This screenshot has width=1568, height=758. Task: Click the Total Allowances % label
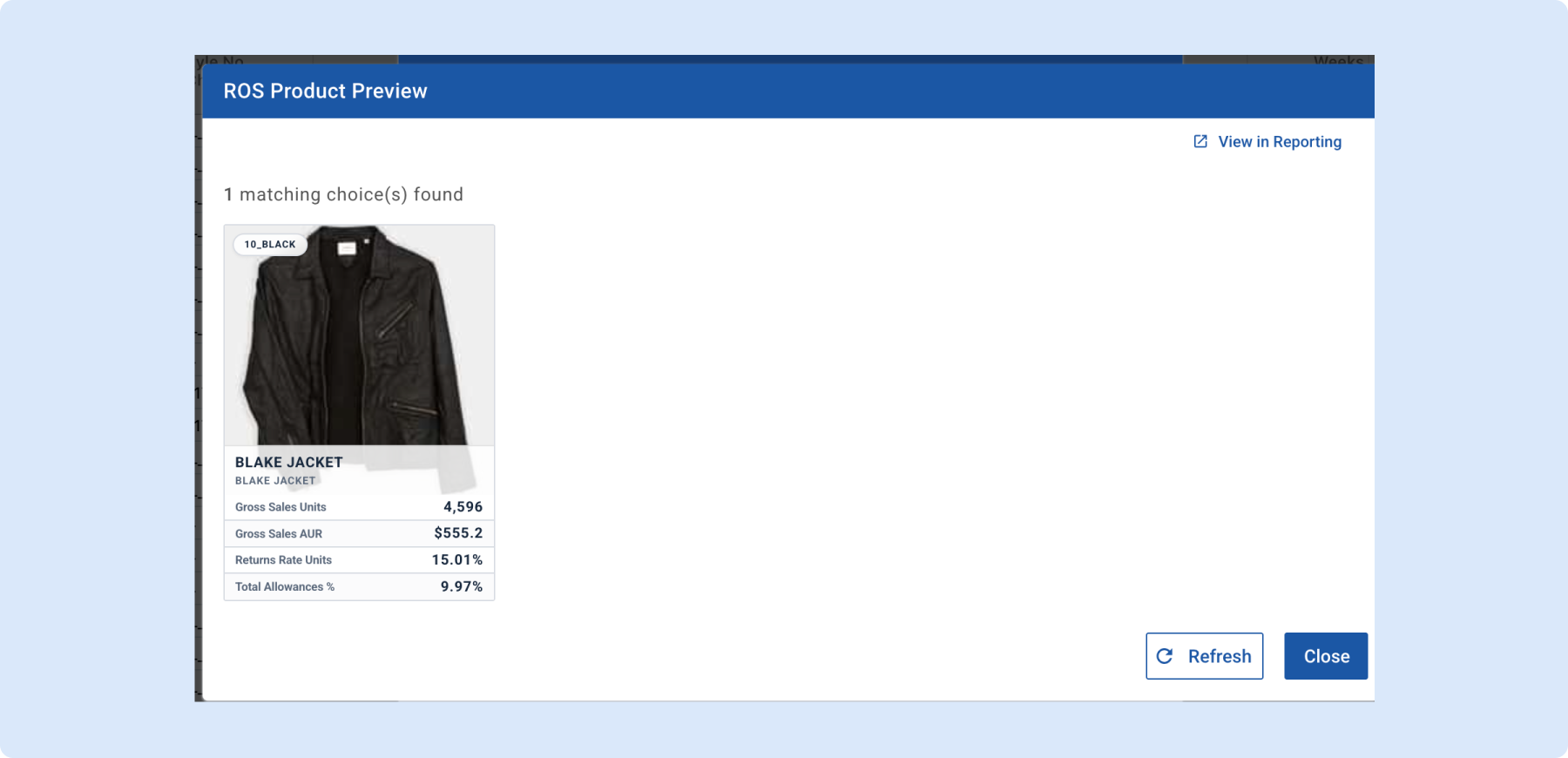click(285, 587)
